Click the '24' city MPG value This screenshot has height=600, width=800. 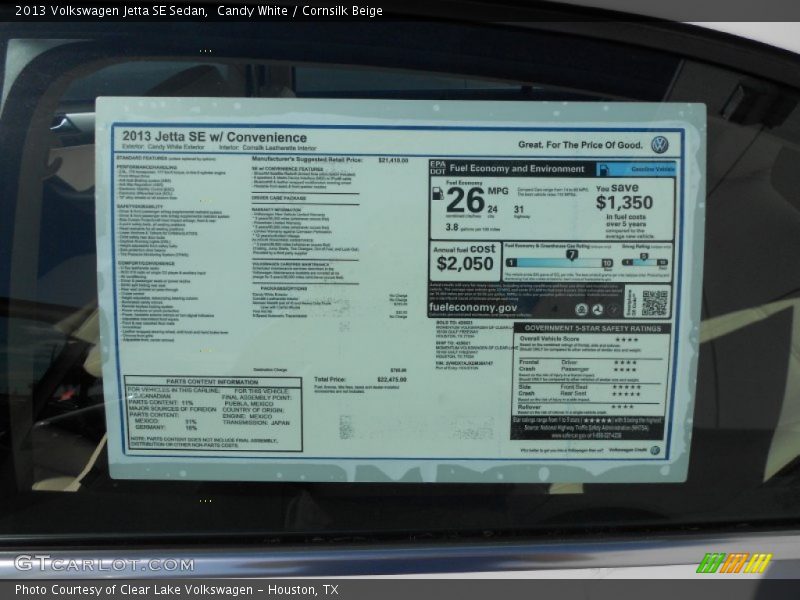point(492,209)
